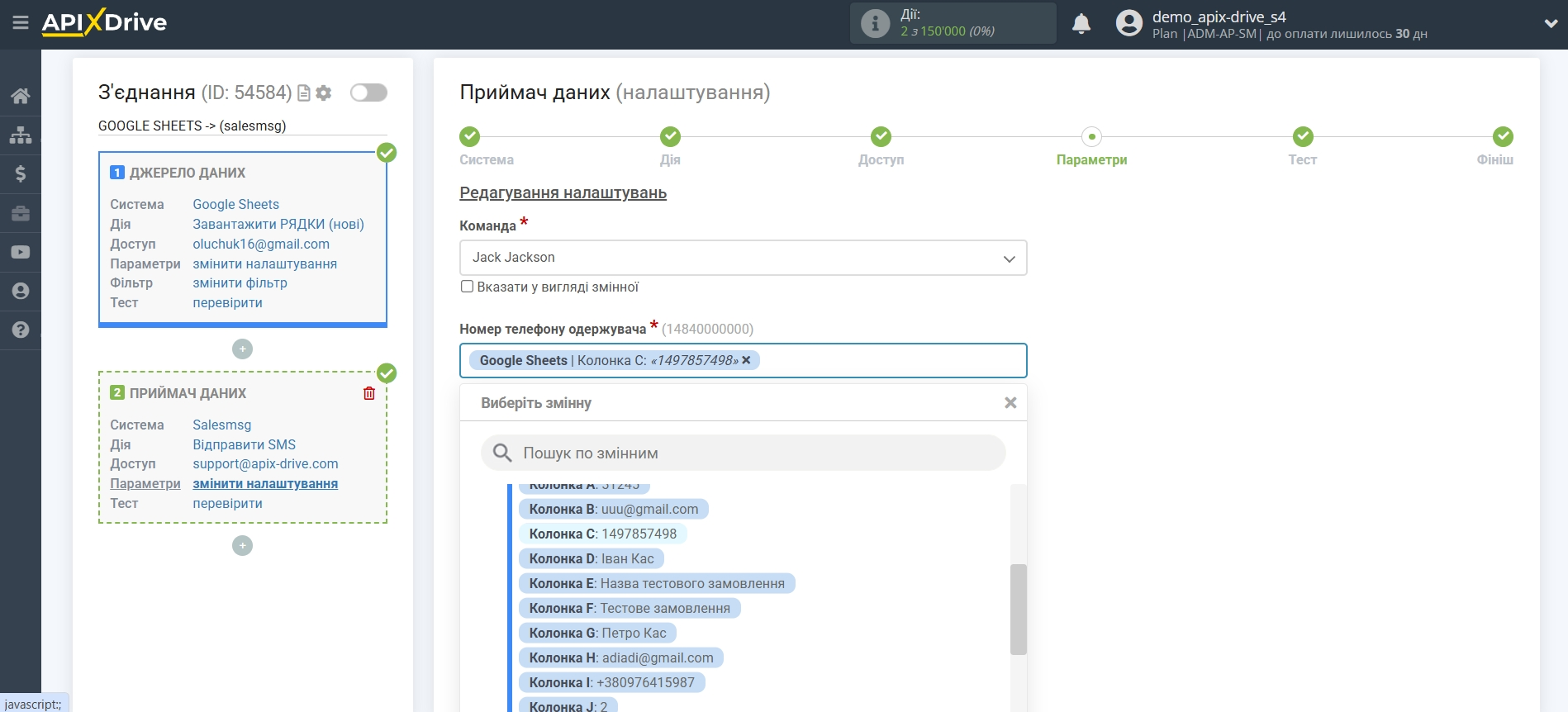Open support@apix-drive.com access link
This screenshot has height=712, width=1568.
[265, 463]
